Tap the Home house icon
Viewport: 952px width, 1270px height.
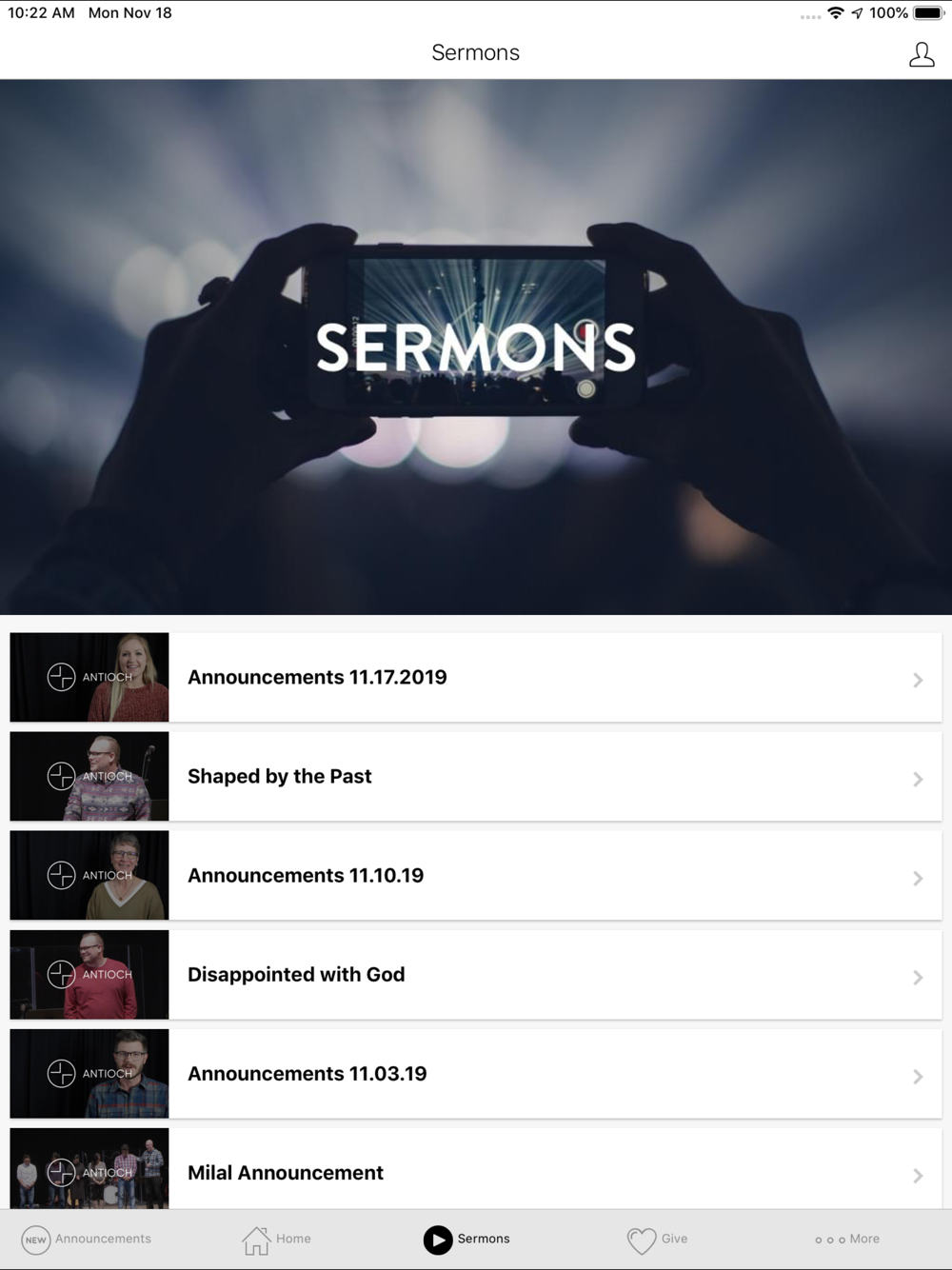(256, 1240)
